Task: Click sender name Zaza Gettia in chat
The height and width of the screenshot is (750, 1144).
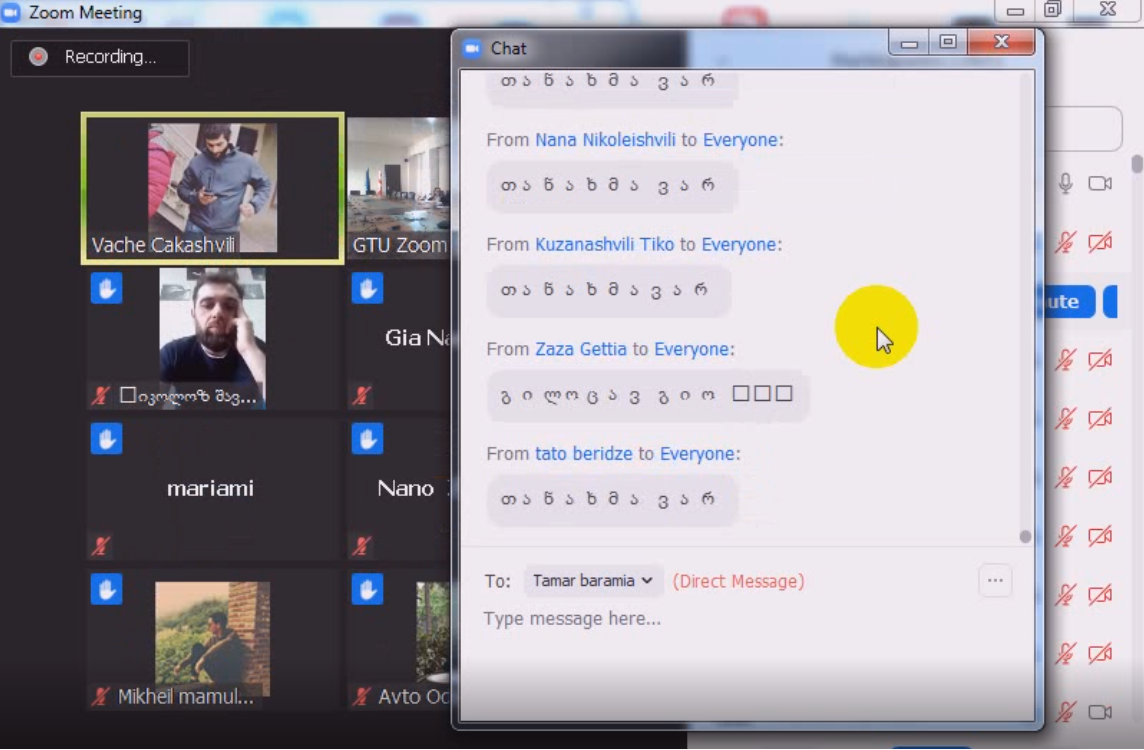Action: (581, 349)
